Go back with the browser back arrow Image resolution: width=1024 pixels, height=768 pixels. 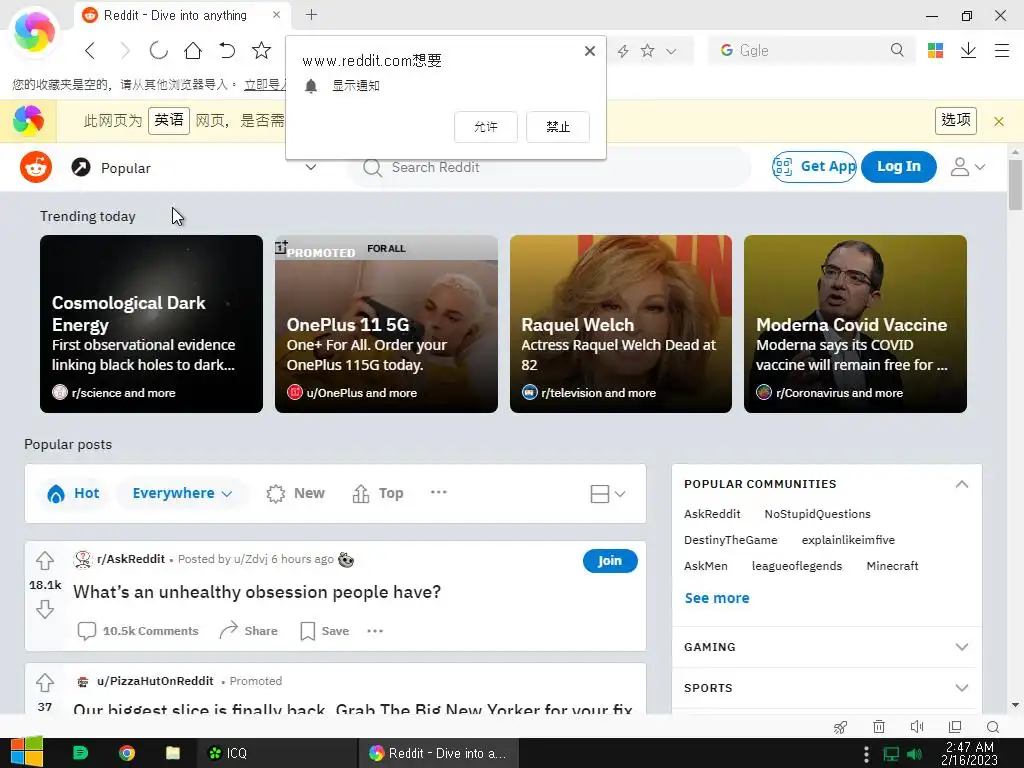point(90,50)
